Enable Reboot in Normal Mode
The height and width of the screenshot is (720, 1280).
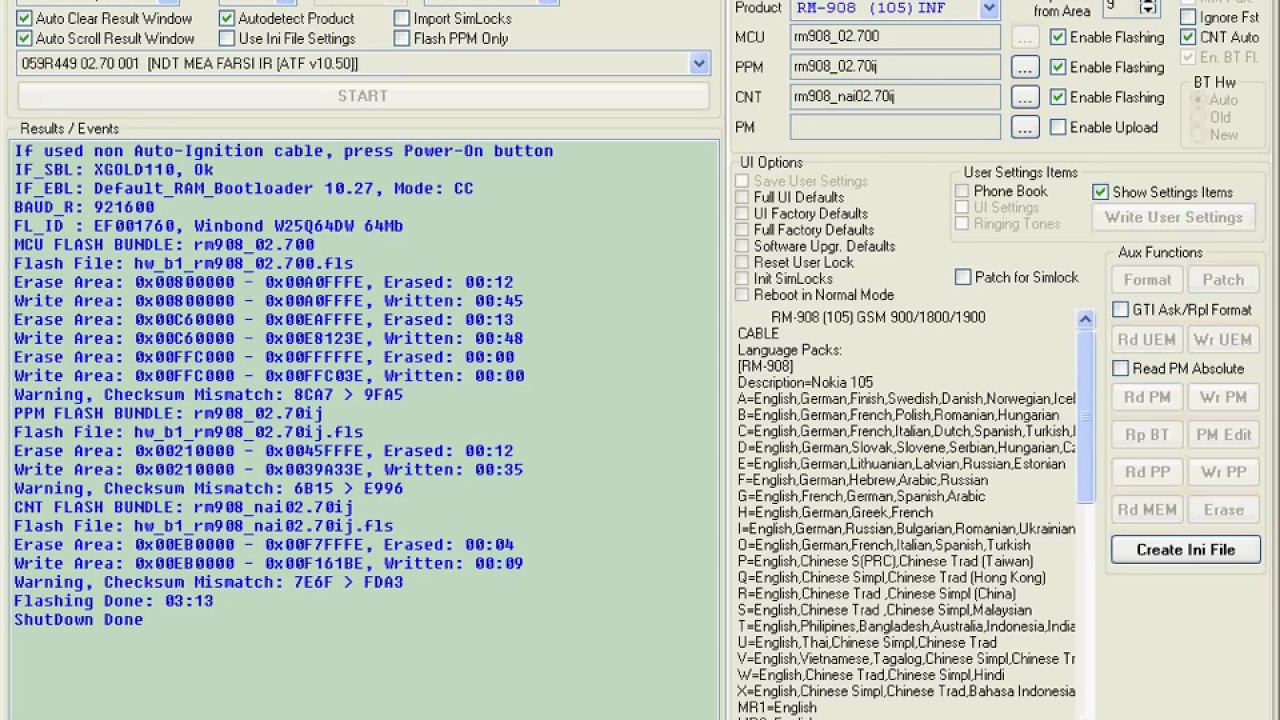tap(742, 294)
